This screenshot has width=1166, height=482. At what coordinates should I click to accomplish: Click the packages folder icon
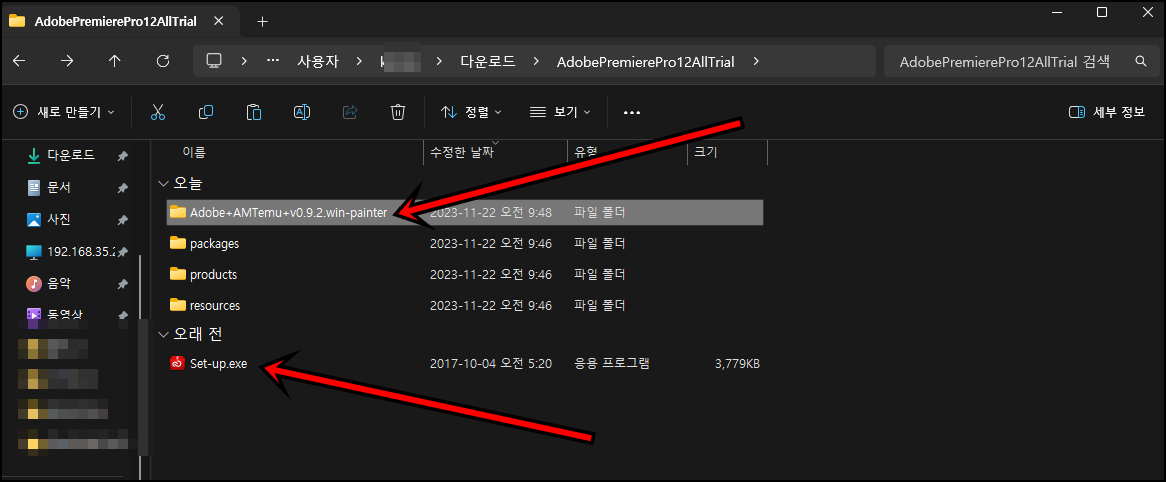pyautogui.click(x=177, y=243)
